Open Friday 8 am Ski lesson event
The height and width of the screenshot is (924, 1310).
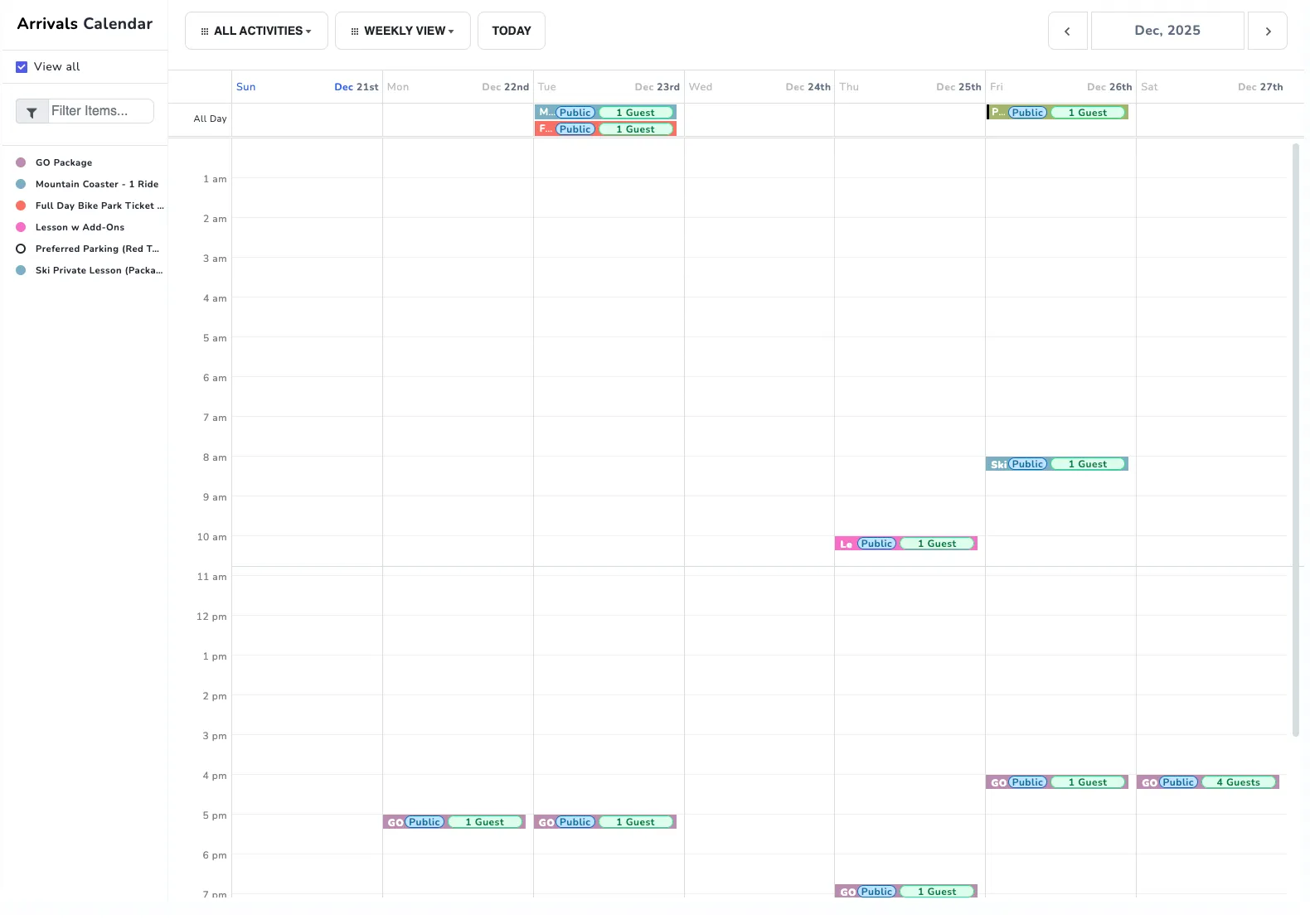point(1057,464)
